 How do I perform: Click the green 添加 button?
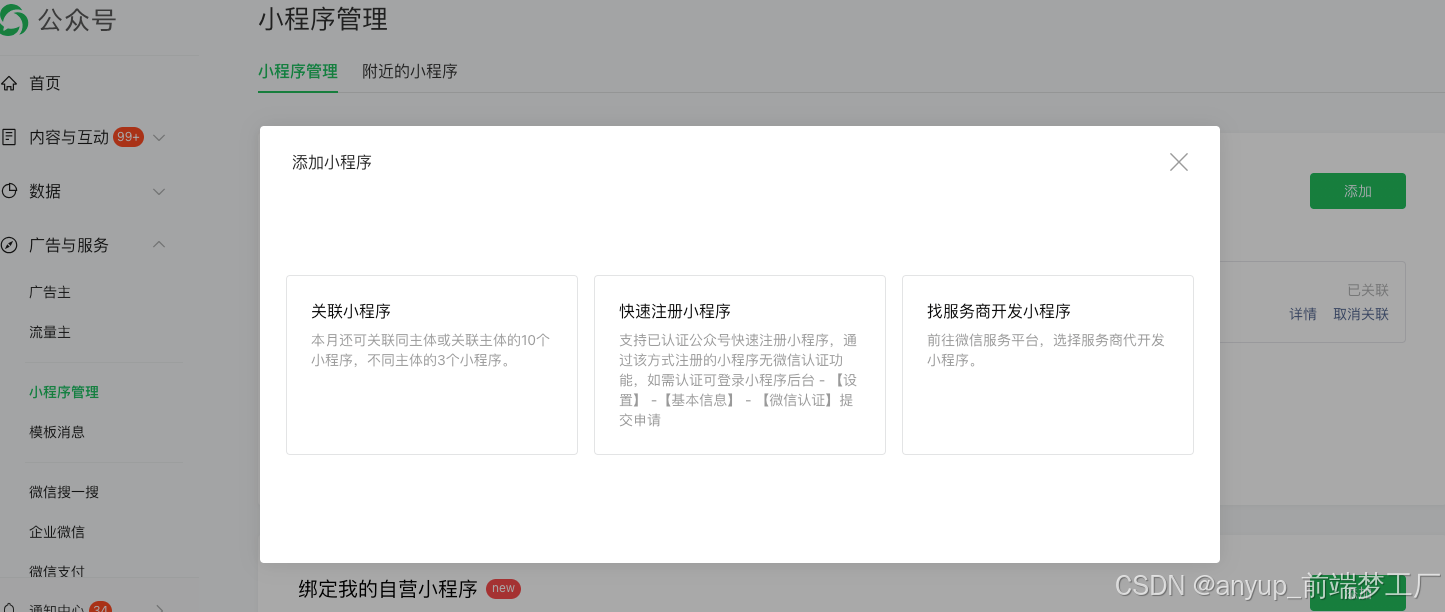pyautogui.click(x=1358, y=191)
